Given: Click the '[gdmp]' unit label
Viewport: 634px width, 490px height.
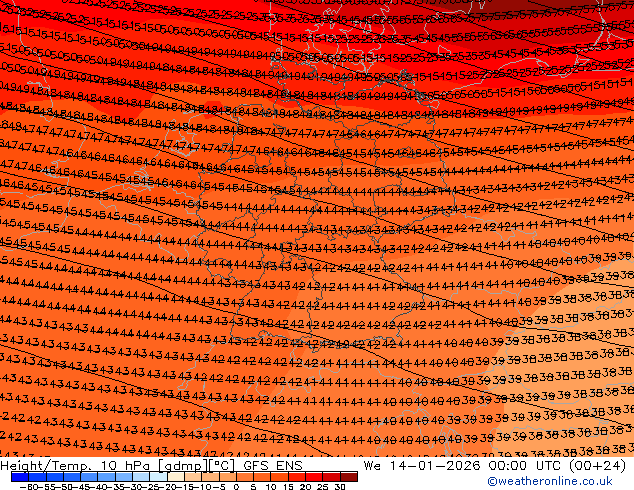Looking at the screenshot, I should pos(183,466).
